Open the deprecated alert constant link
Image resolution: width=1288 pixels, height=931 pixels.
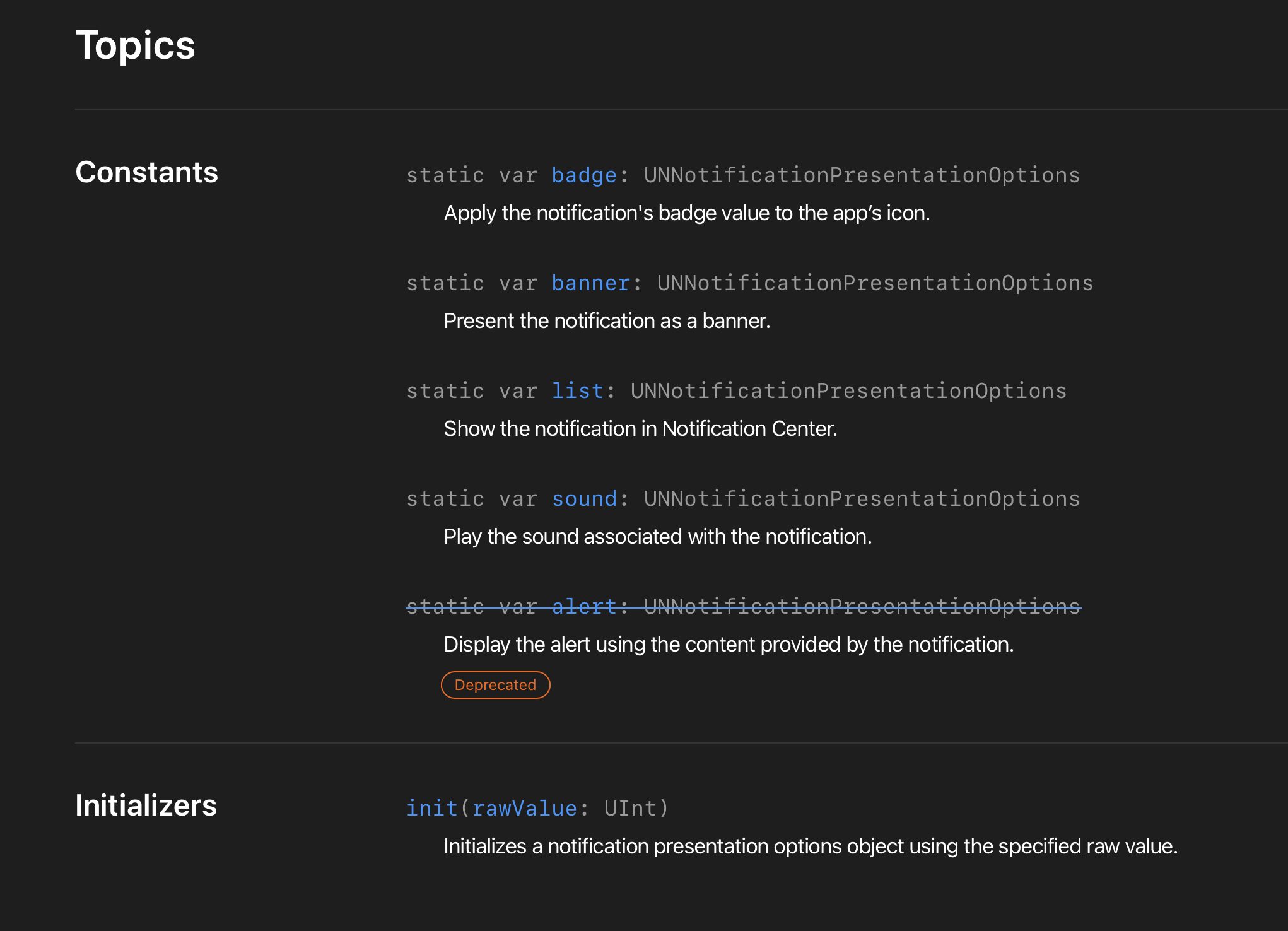click(583, 607)
